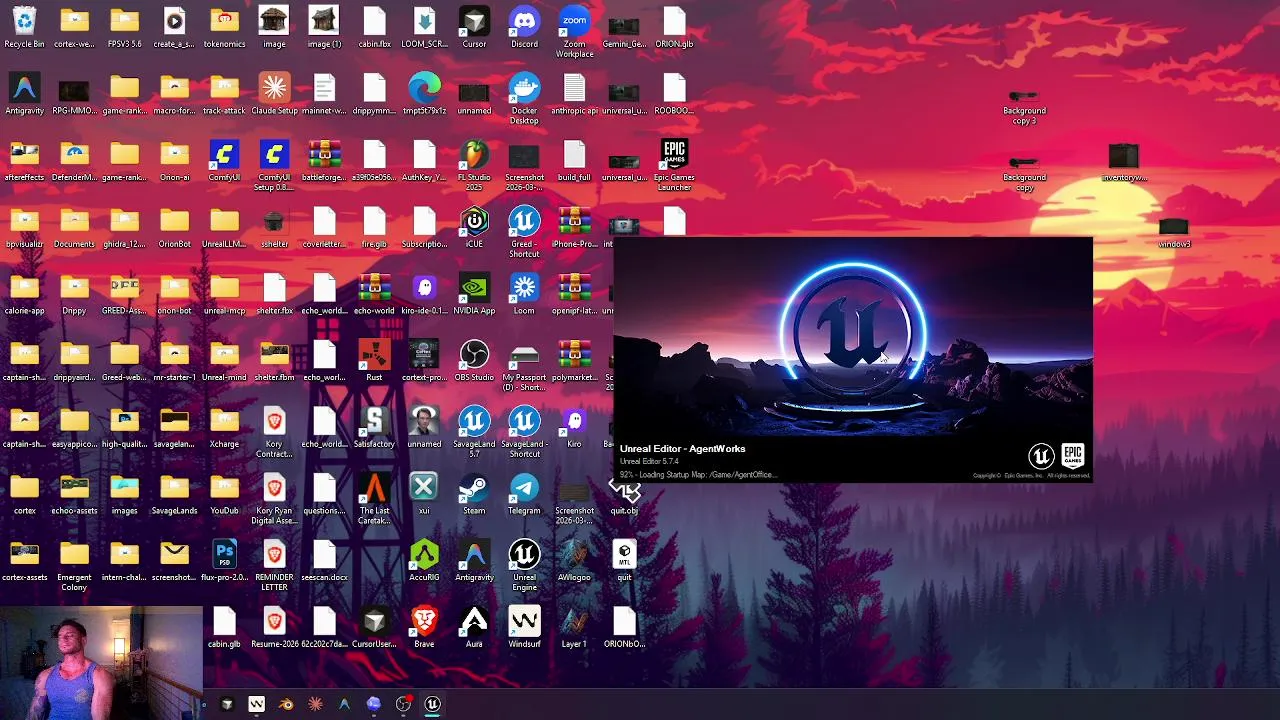Select the ORION.glb file
Viewport: 1280px width, 720px height.
click(x=674, y=28)
